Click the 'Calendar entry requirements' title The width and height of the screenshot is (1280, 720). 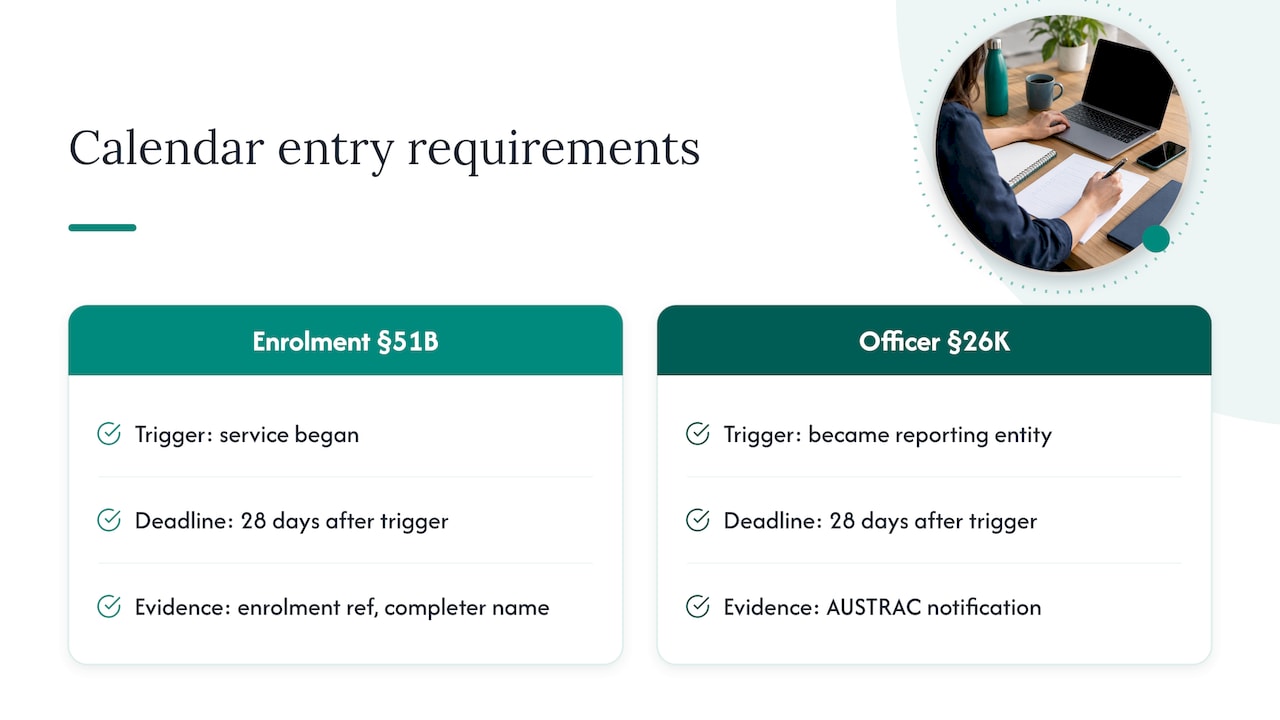(384, 148)
